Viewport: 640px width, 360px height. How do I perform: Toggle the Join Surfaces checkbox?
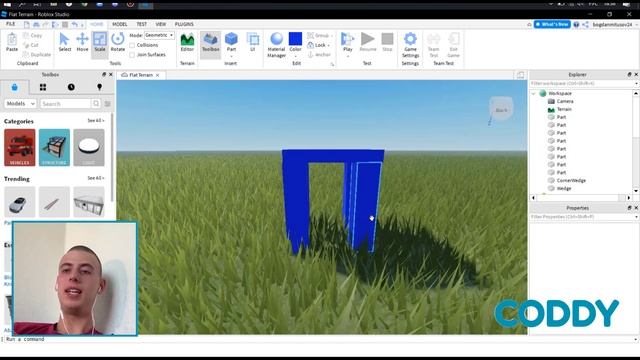(x=132, y=54)
